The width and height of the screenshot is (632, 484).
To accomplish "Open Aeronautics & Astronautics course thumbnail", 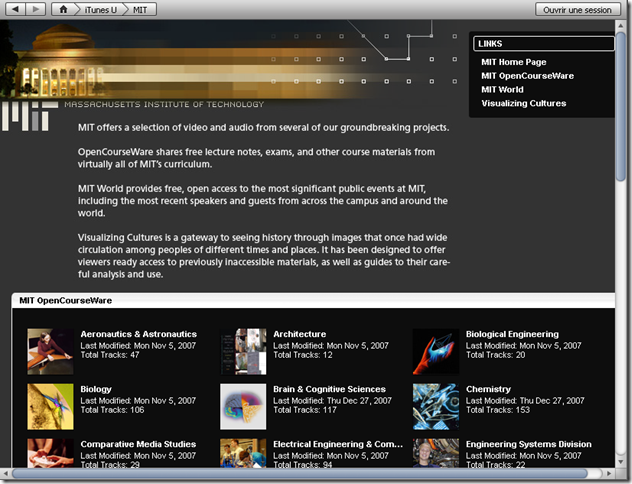I will 50,351.
